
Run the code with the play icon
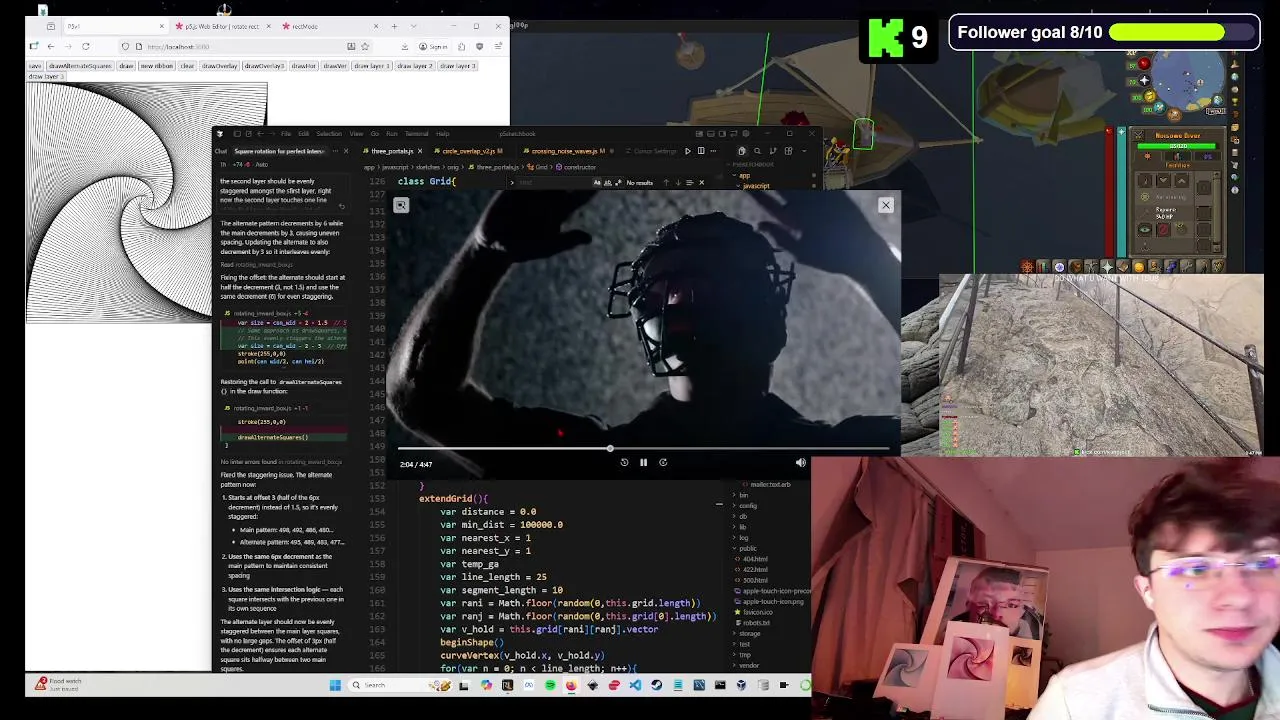coord(687,151)
